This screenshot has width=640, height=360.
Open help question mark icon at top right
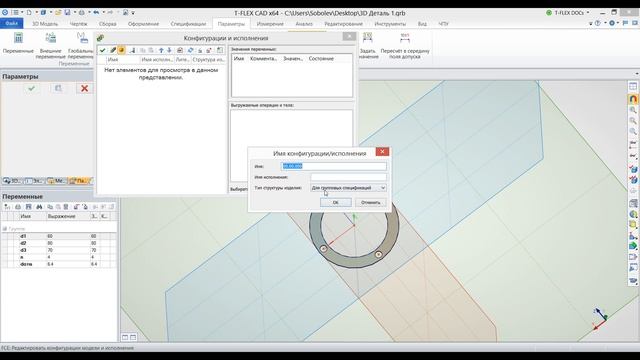click(598, 24)
